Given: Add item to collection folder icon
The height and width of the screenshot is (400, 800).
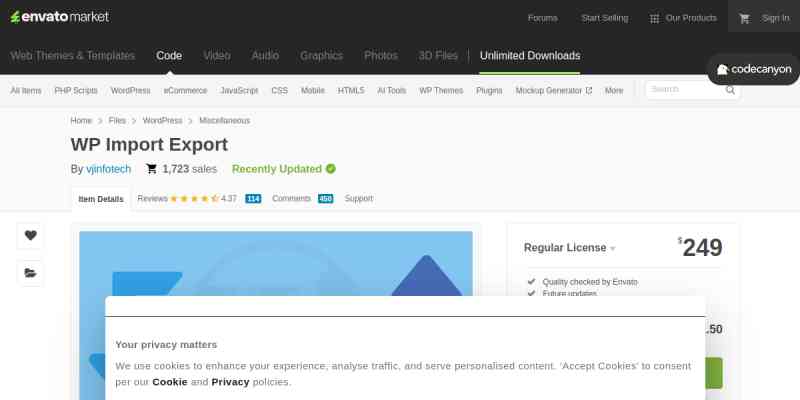Looking at the screenshot, I should (31, 273).
